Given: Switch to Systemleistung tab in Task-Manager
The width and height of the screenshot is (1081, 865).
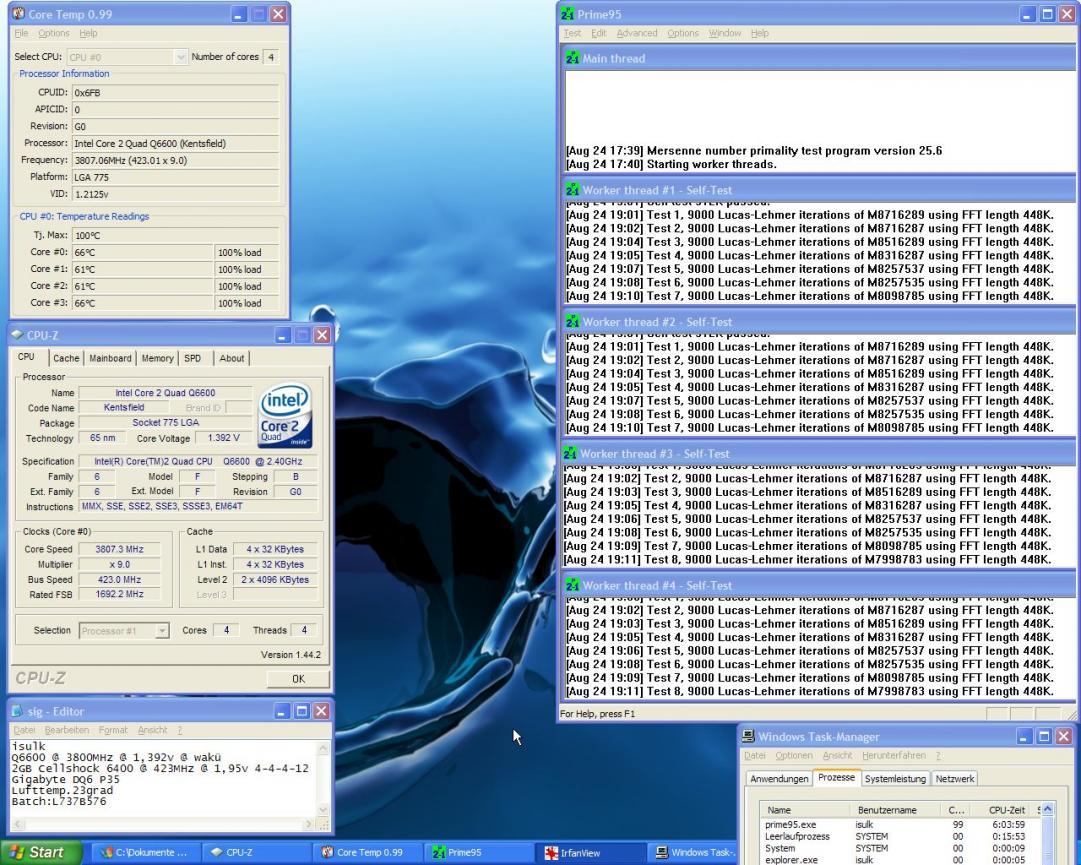Looking at the screenshot, I should click(x=895, y=779).
